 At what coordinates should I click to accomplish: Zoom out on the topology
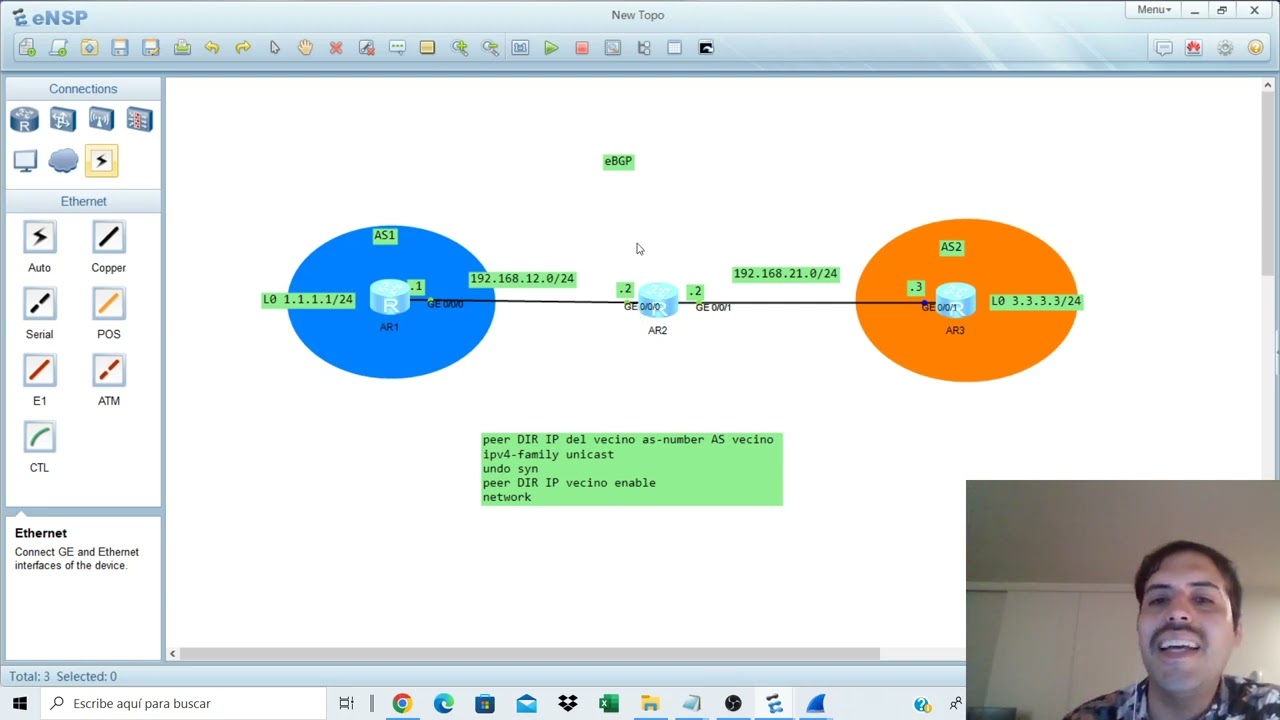[x=490, y=48]
